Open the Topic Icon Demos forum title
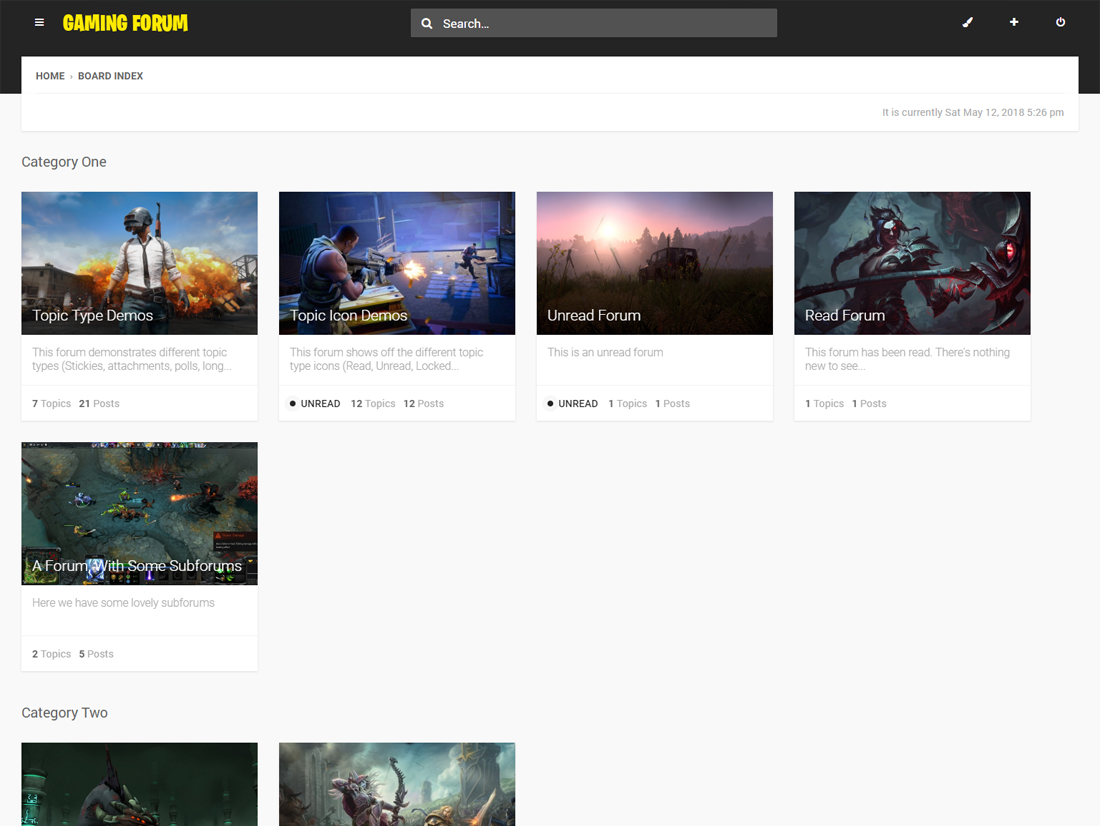This screenshot has width=1100, height=826. pyautogui.click(x=349, y=316)
